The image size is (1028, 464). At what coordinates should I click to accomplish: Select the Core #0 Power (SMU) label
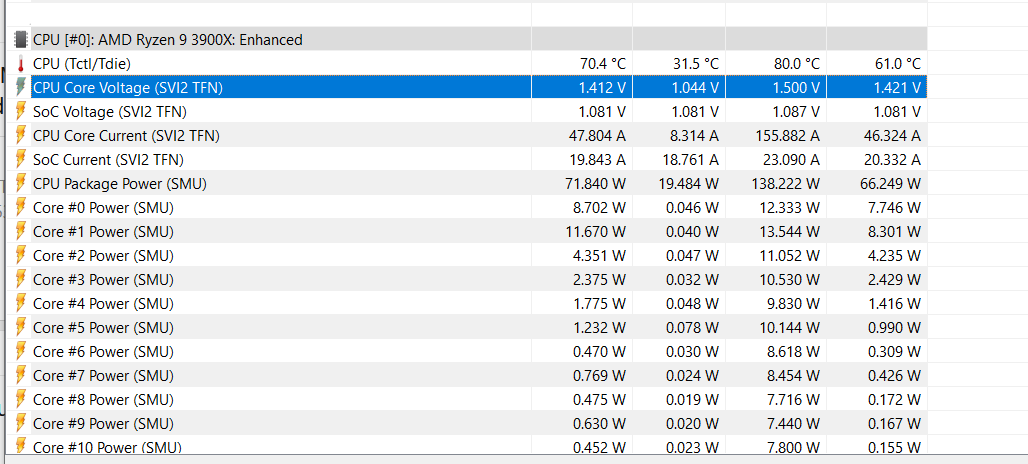103,208
